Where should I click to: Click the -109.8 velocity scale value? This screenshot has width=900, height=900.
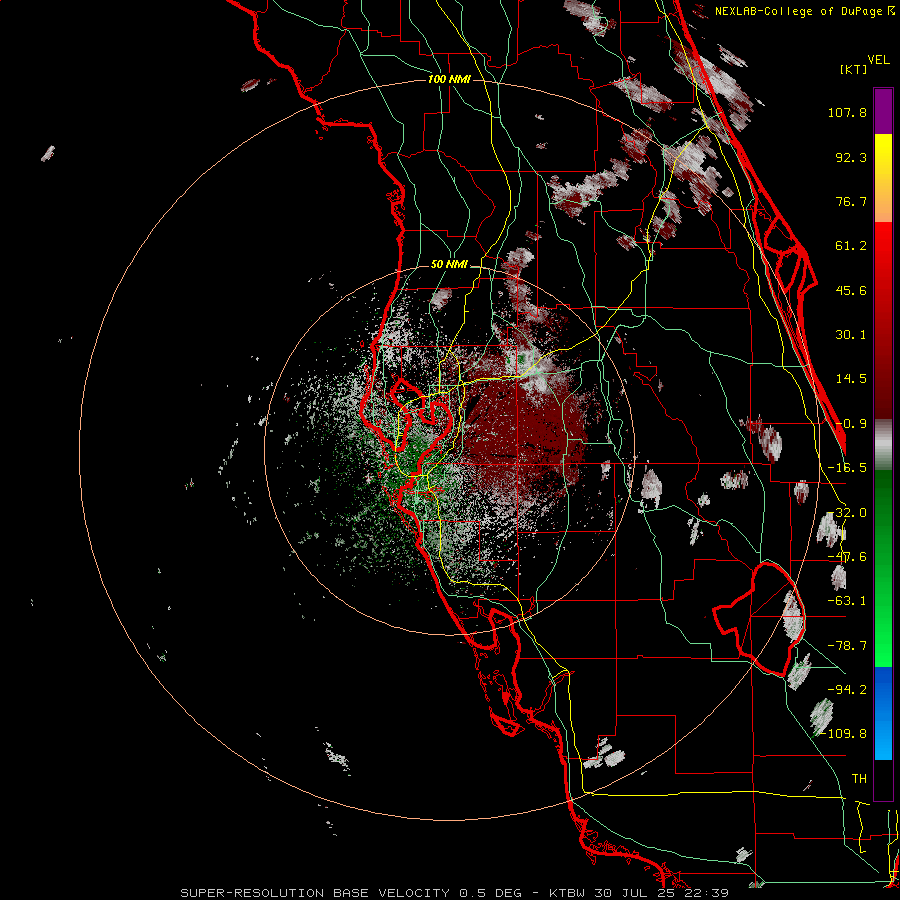point(843,734)
